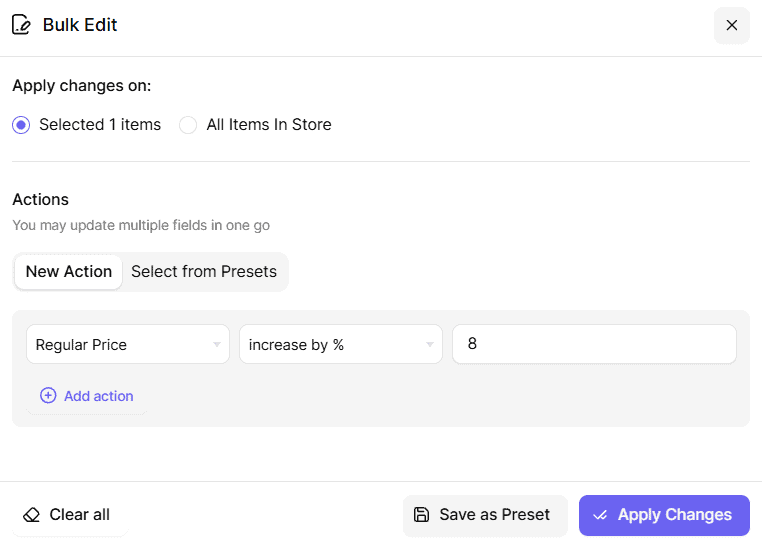
Task: Click the Bulk Edit pencil icon
Action: 21,25
